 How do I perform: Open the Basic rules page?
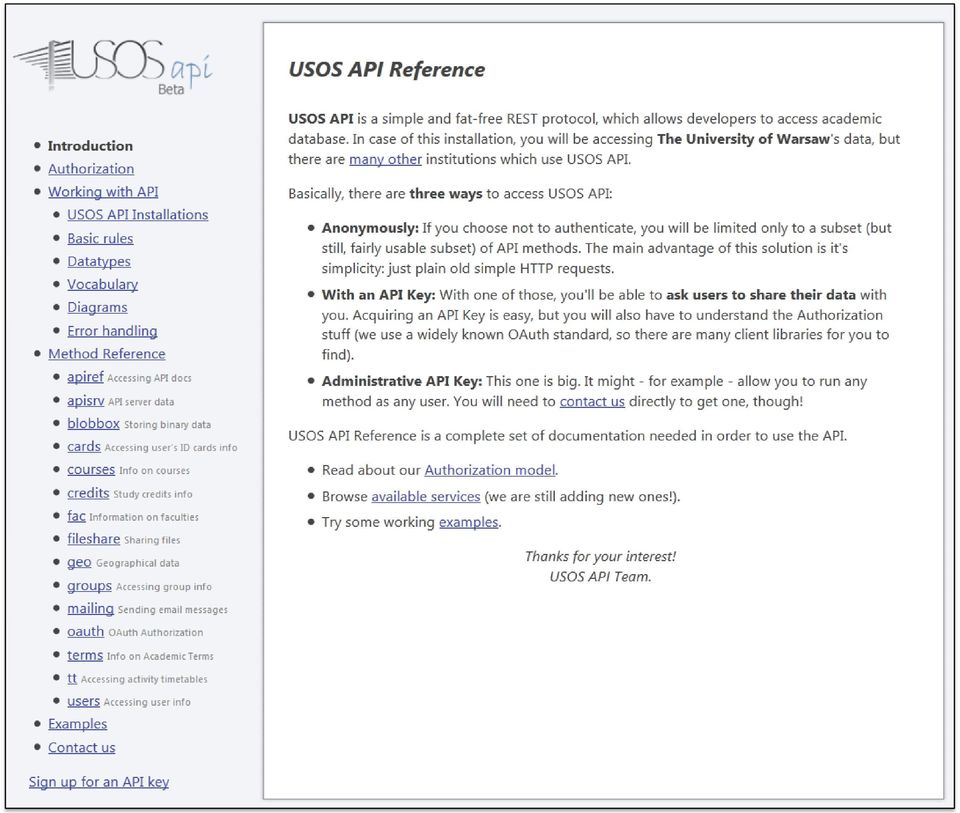point(100,238)
